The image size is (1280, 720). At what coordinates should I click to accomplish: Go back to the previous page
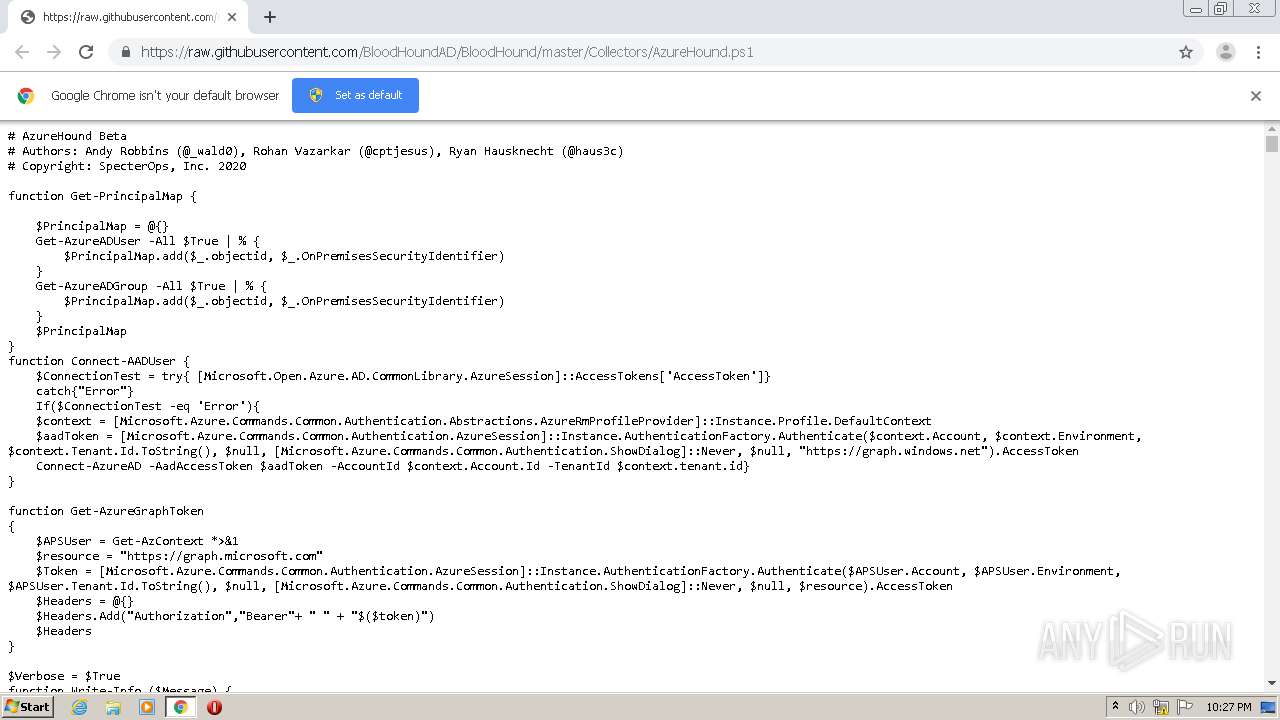click(x=22, y=52)
